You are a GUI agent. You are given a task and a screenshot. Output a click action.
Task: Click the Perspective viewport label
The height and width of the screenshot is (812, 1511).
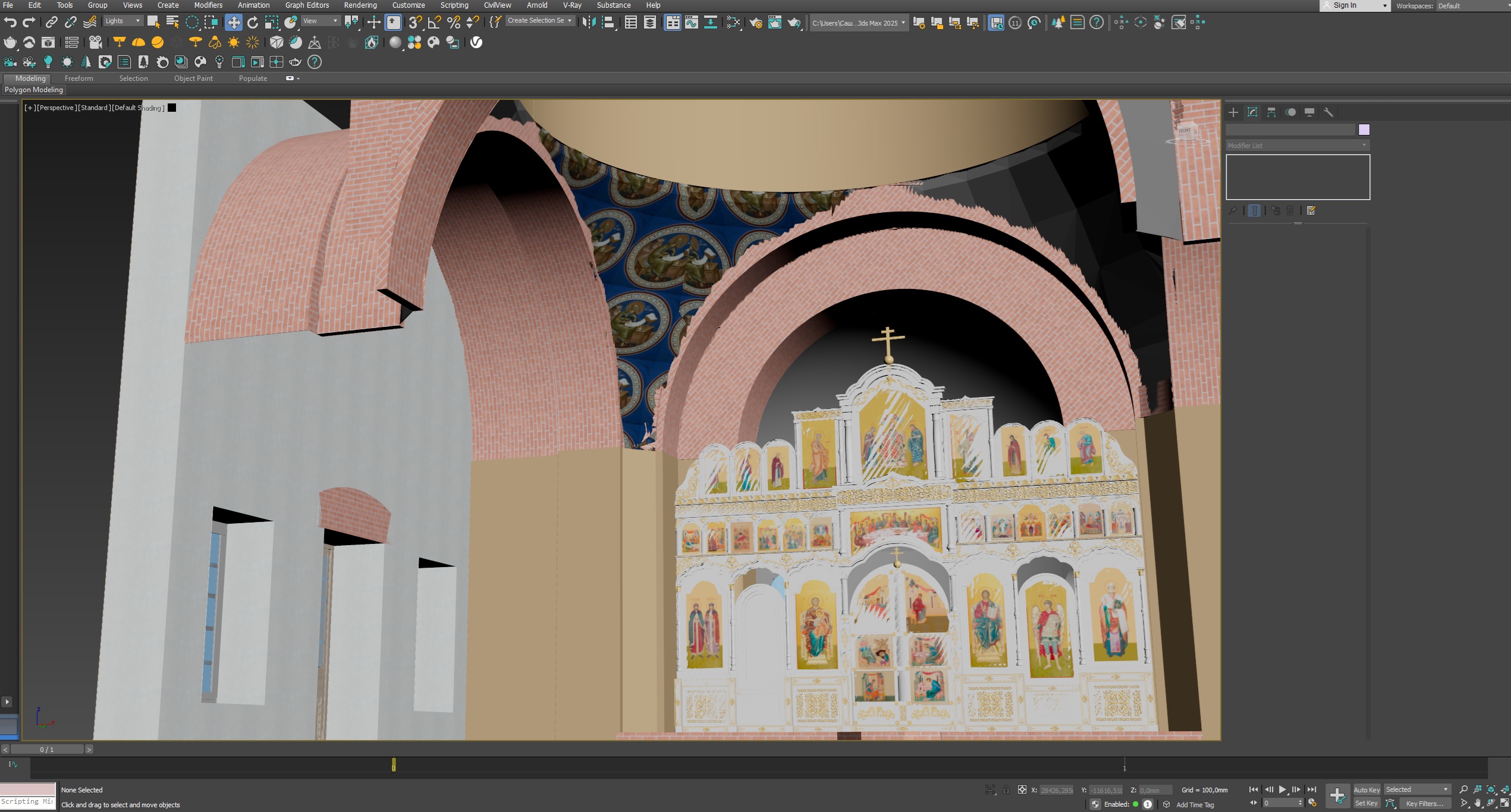click(56, 108)
